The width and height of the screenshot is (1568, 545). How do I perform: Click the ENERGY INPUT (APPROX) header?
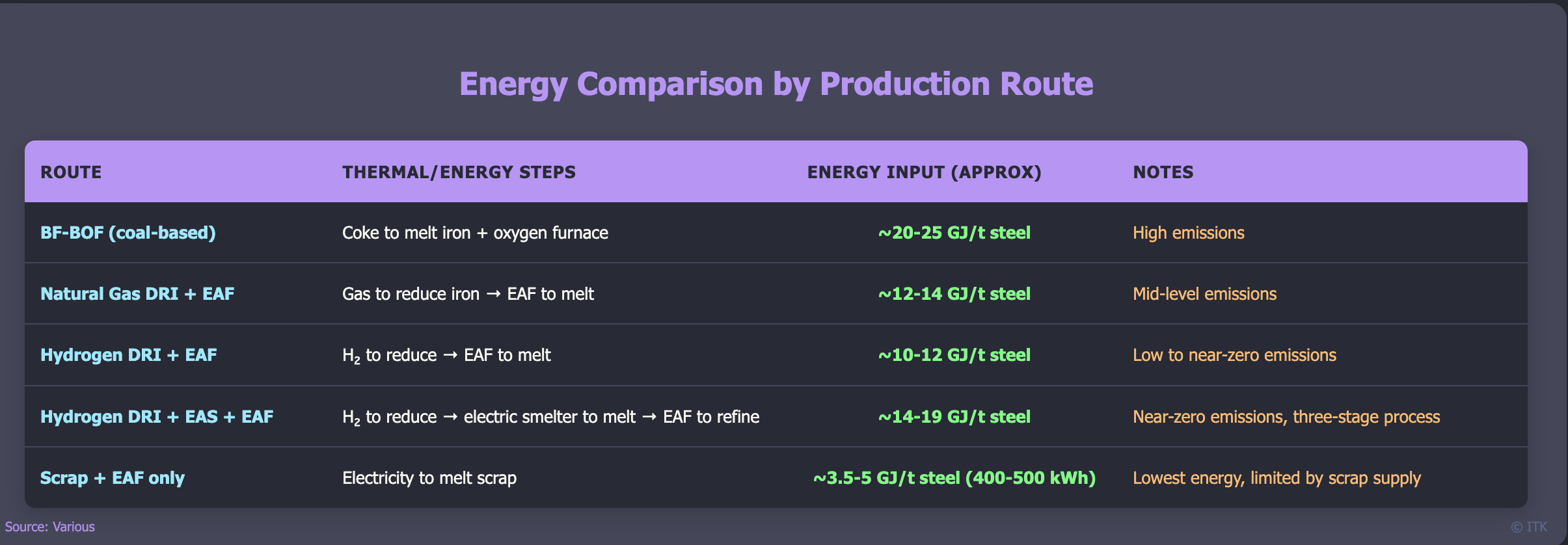click(x=924, y=172)
